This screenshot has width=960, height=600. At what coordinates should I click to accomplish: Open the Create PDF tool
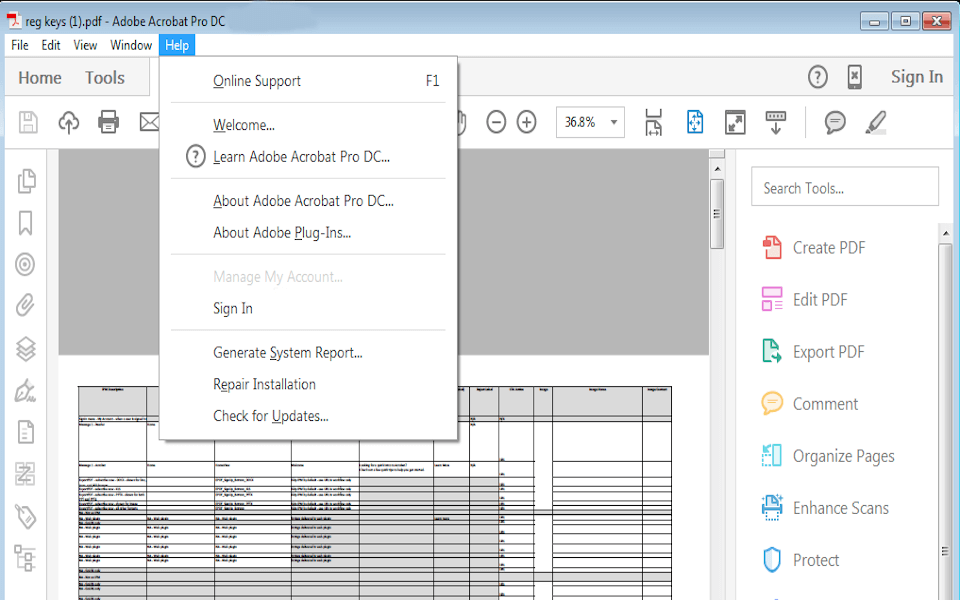pos(814,247)
